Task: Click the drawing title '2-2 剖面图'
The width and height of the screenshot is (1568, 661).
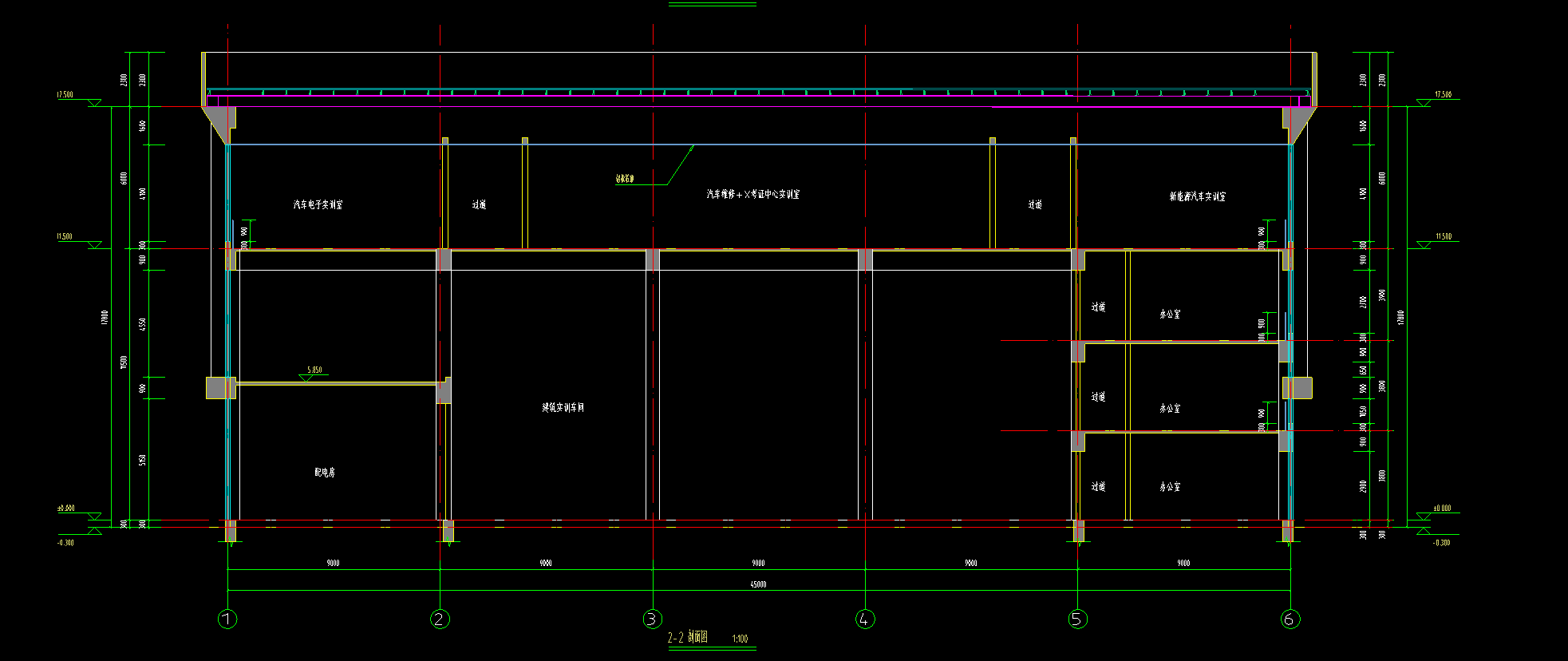Action: [x=688, y=638]
